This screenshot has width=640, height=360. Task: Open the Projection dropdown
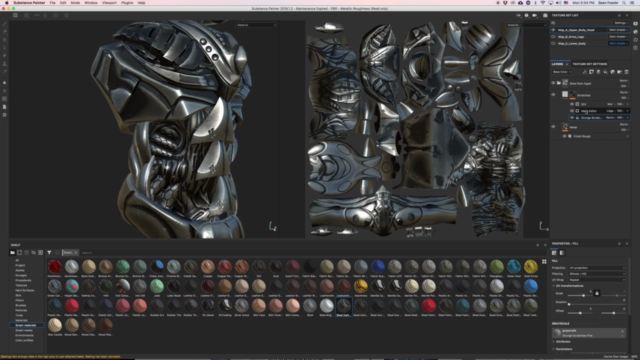click(x=597, y=268)
